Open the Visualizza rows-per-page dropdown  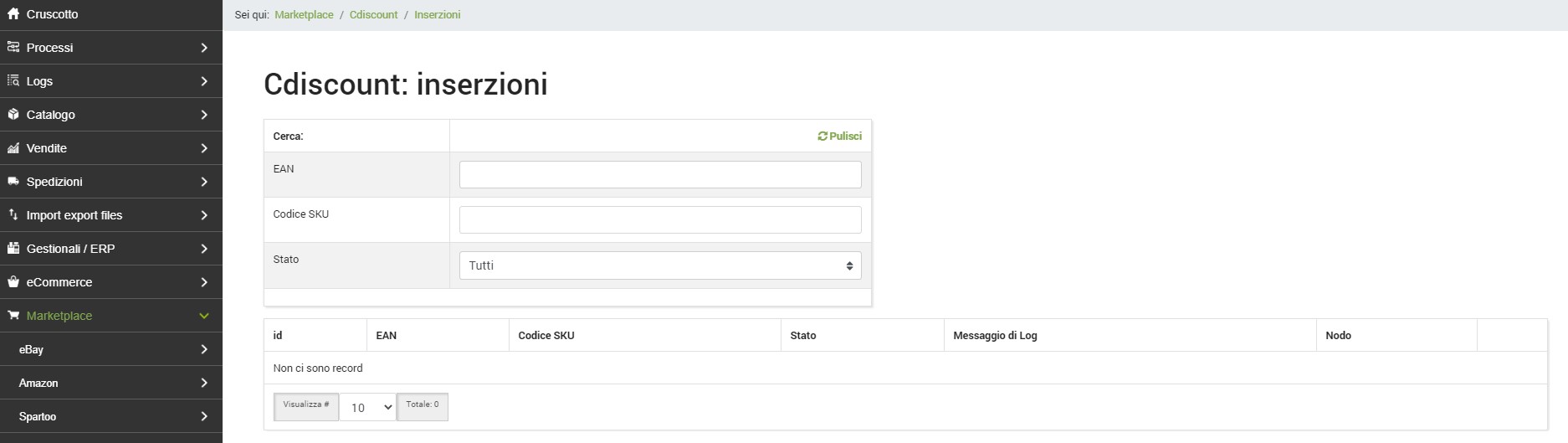click(367, 407)
